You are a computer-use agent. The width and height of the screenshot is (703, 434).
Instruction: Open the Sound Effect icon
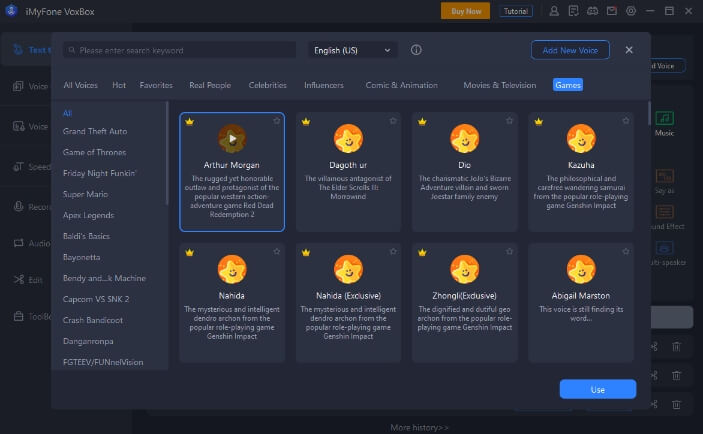(664, 212)
